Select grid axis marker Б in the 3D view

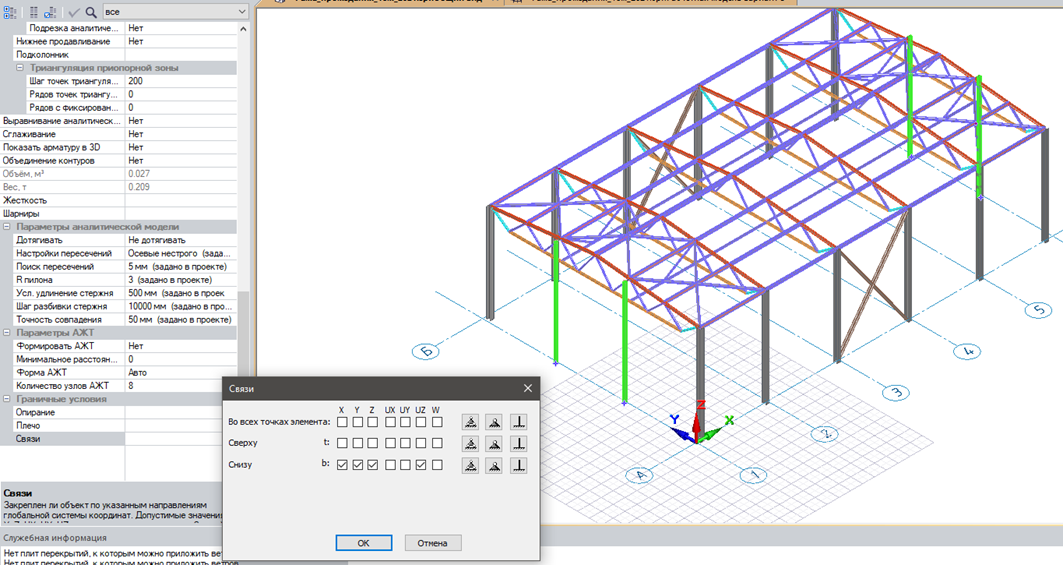point(426,351)
